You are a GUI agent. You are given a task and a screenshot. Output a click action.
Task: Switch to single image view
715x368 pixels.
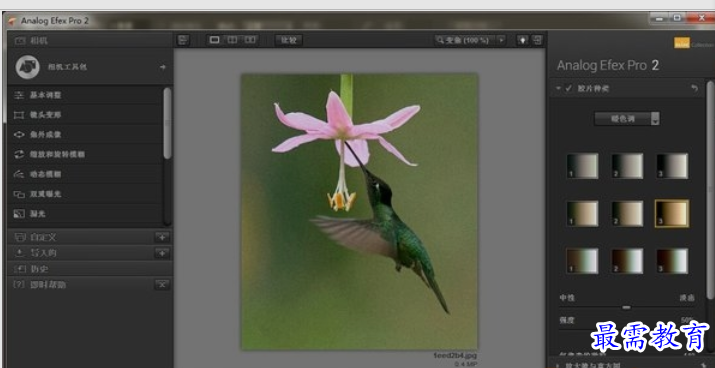click(x=215, y=40)
